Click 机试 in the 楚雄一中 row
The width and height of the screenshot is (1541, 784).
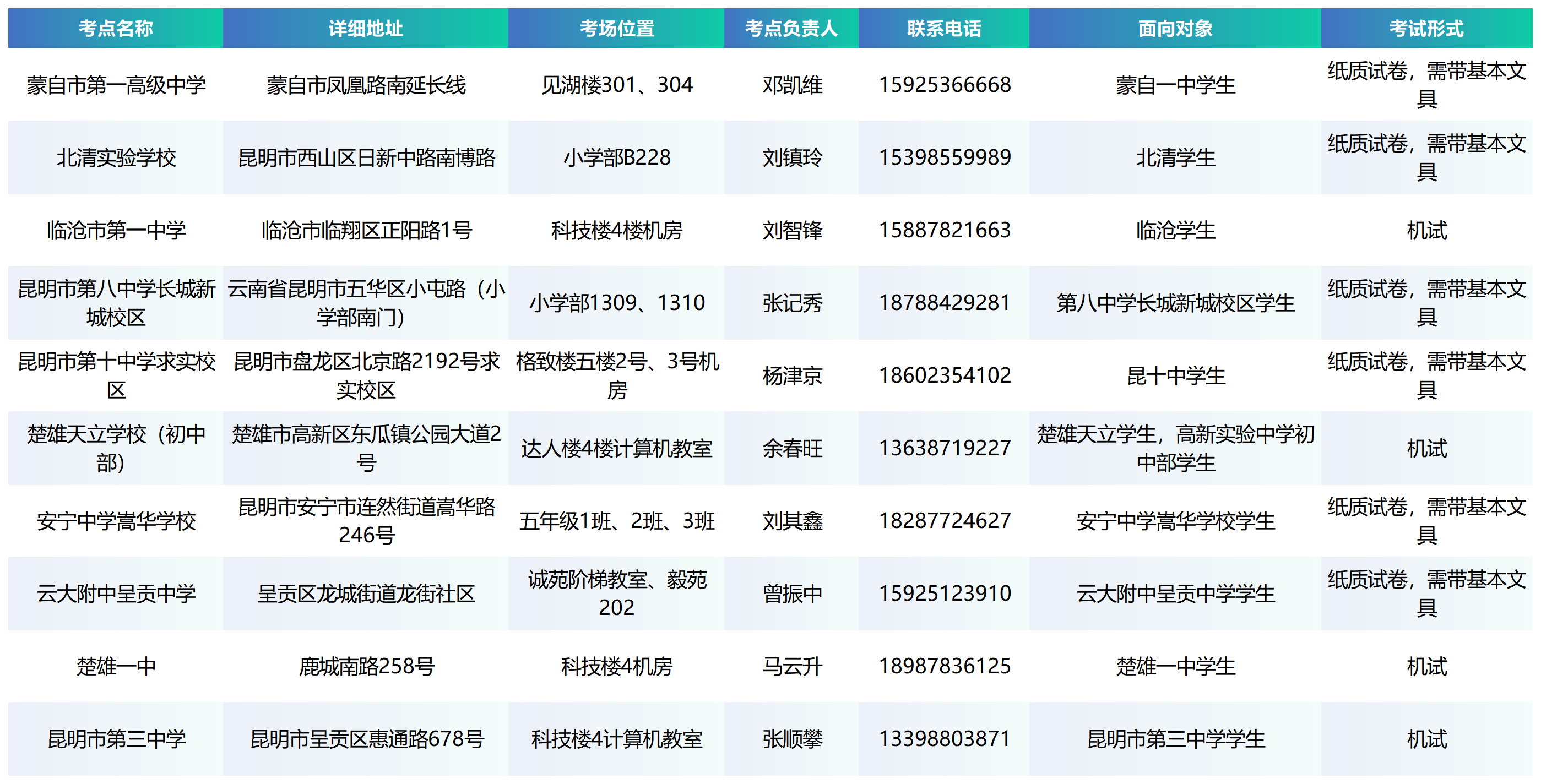tap(1426, 666)
